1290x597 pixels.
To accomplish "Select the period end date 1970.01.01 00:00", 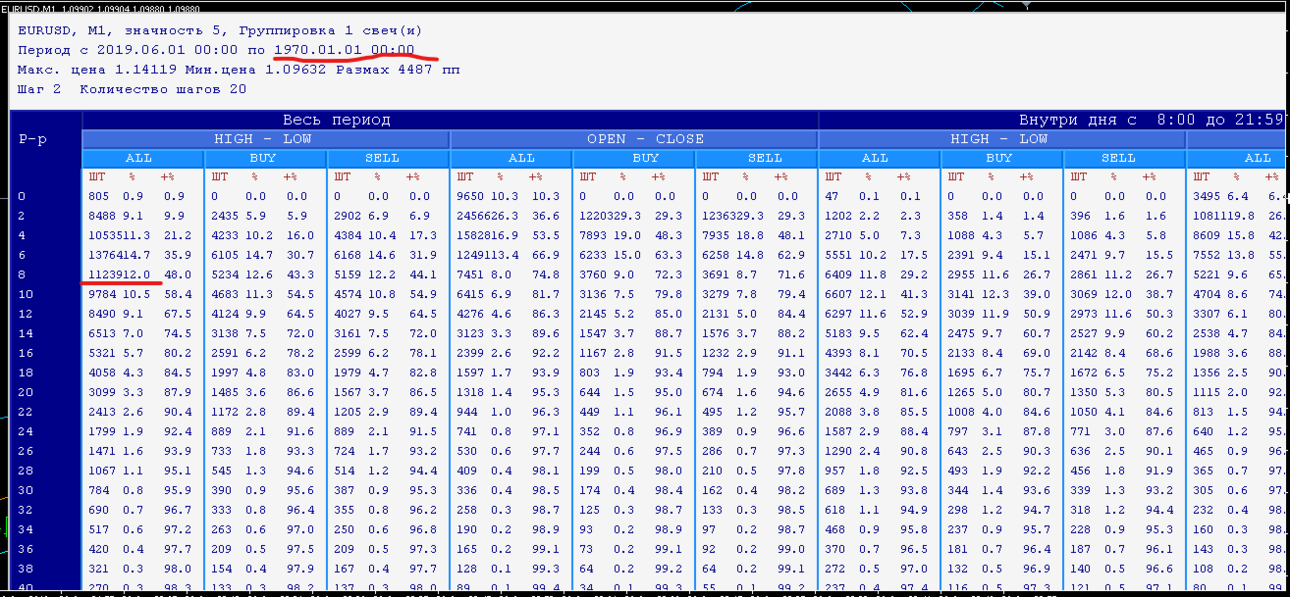I will (344, 49).
